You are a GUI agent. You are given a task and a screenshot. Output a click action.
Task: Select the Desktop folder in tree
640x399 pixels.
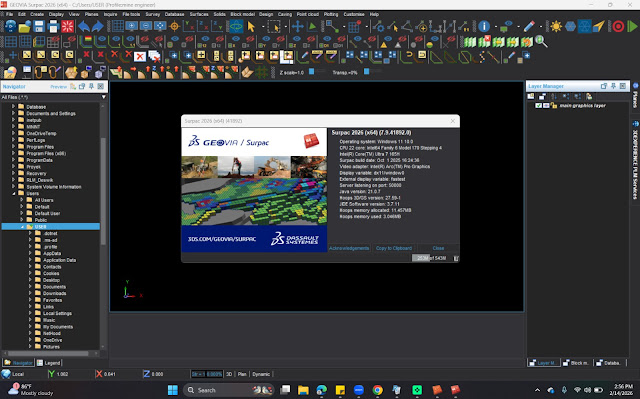(51, 280)
